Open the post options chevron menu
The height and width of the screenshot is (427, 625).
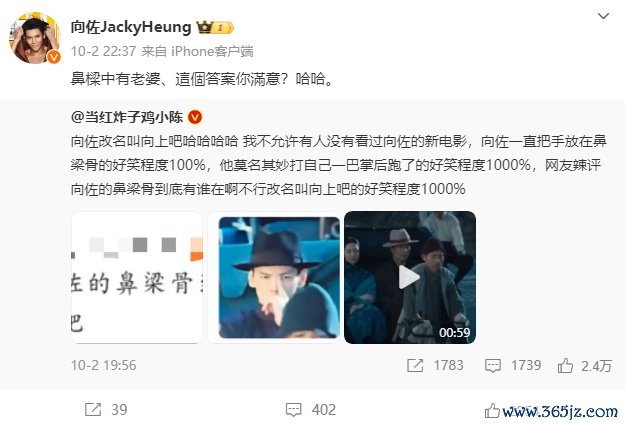pos(603,16)
